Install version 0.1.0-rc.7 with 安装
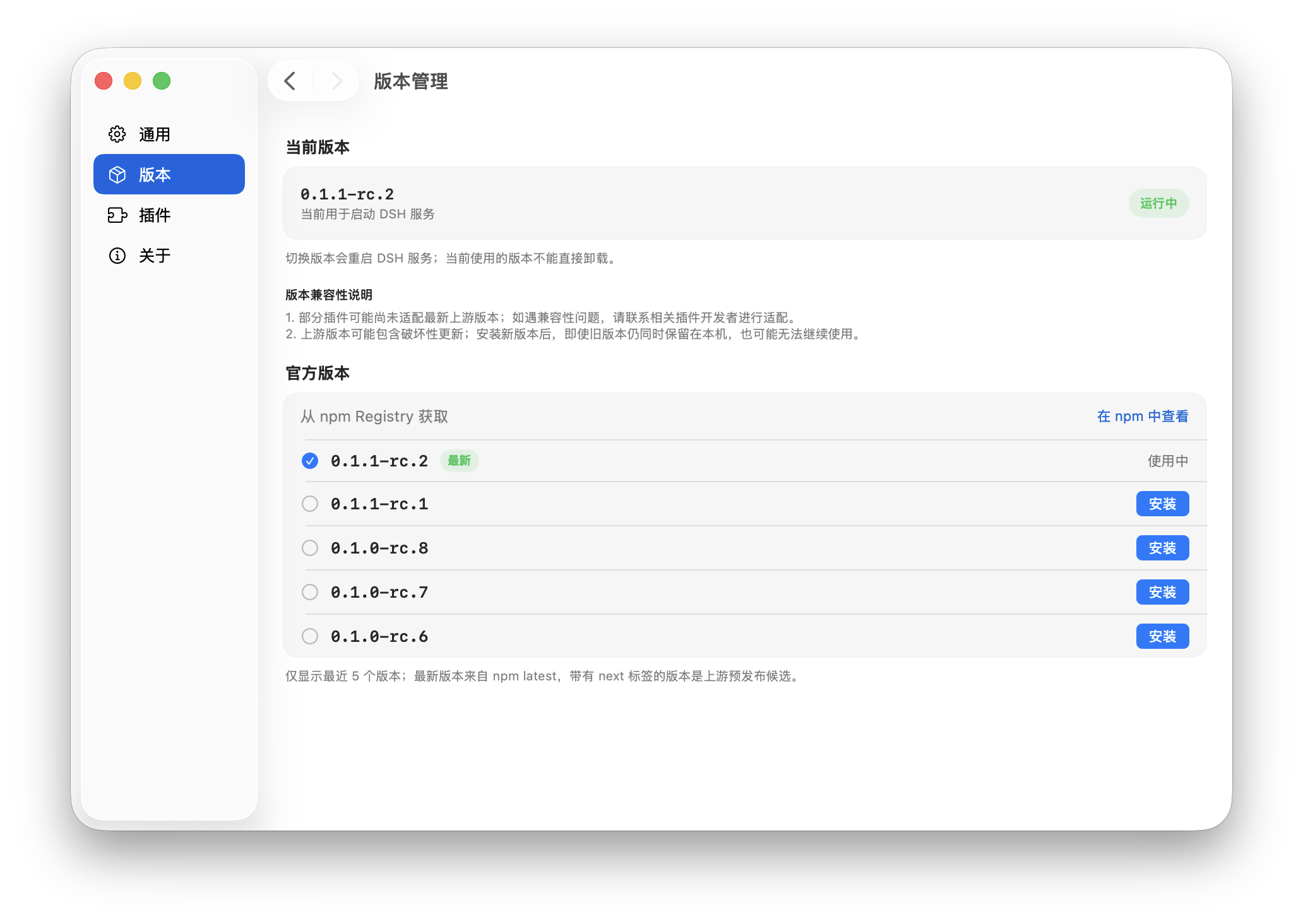Image resolution: width=1303 pixels, height=924 pixels. click(x=1162, y=592)
